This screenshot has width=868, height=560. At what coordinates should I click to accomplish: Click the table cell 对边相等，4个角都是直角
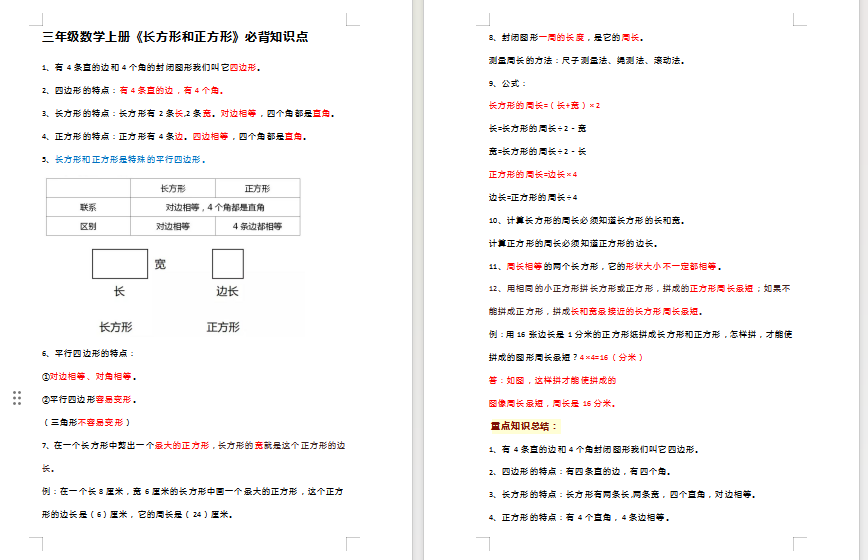click(215, 207)
